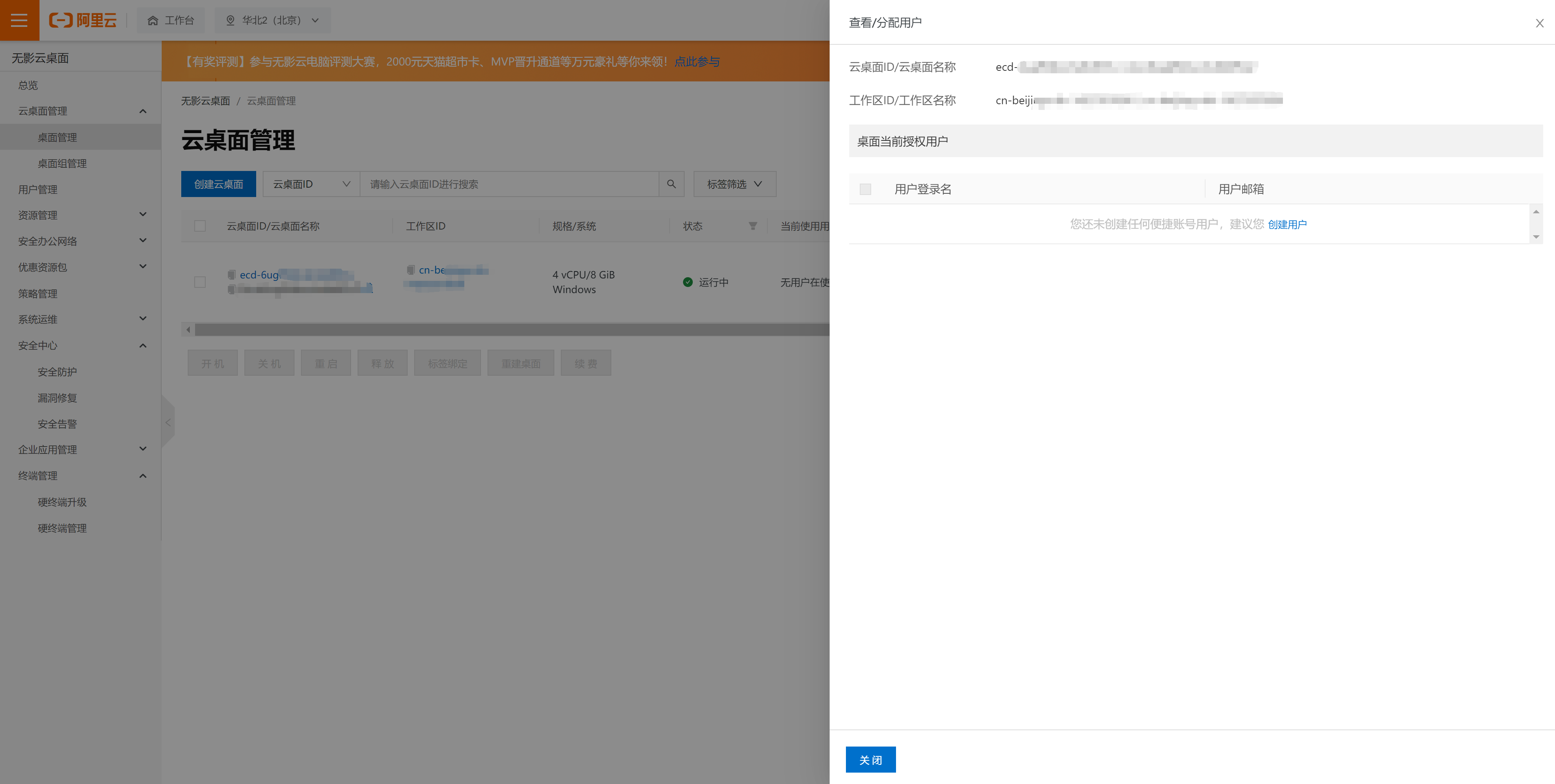
Task: Tick the table header select-all checkbox
Action: tap(200, 226)
